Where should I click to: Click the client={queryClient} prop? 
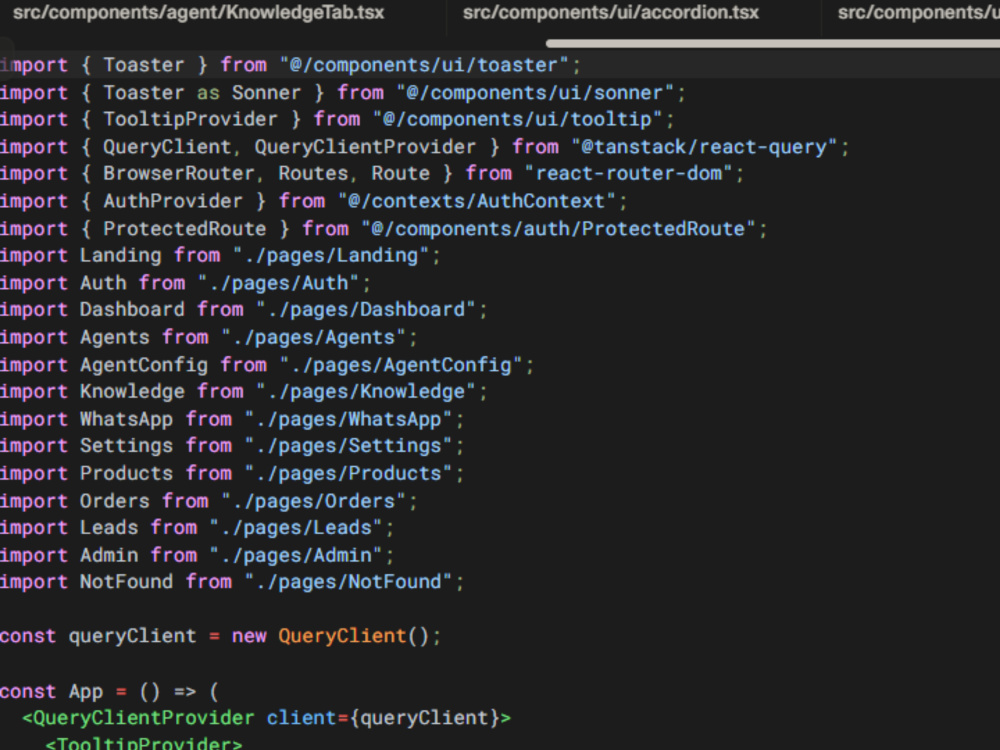click(383, 718)
